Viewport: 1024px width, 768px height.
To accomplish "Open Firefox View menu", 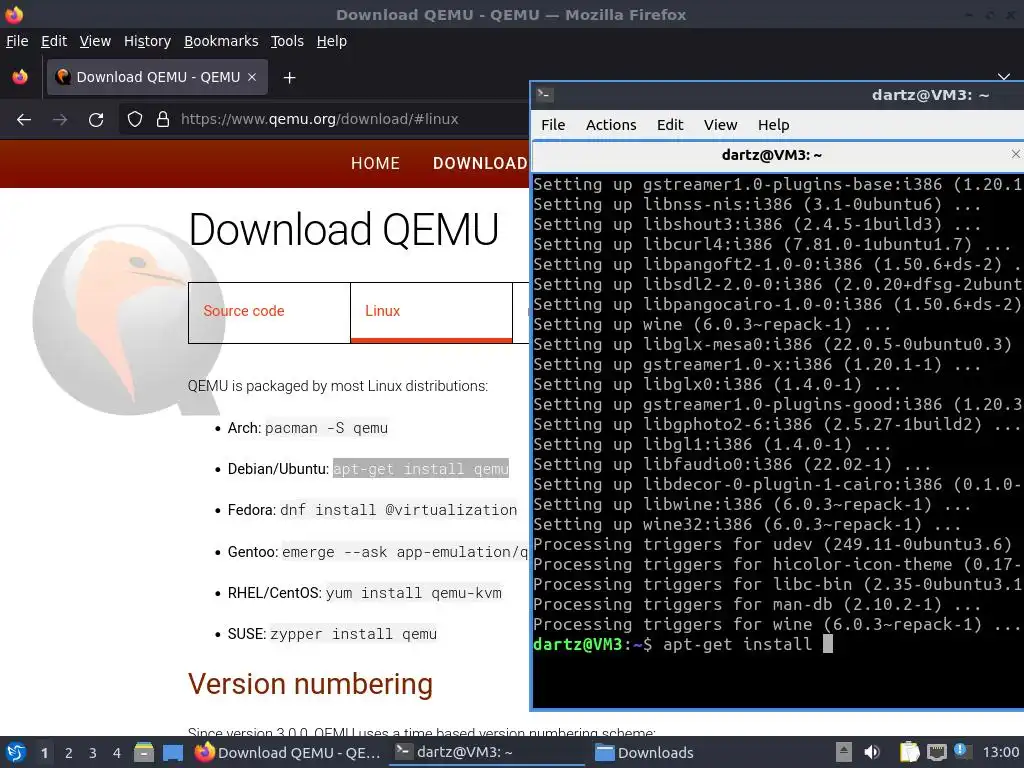I will [x=95, y=41].
